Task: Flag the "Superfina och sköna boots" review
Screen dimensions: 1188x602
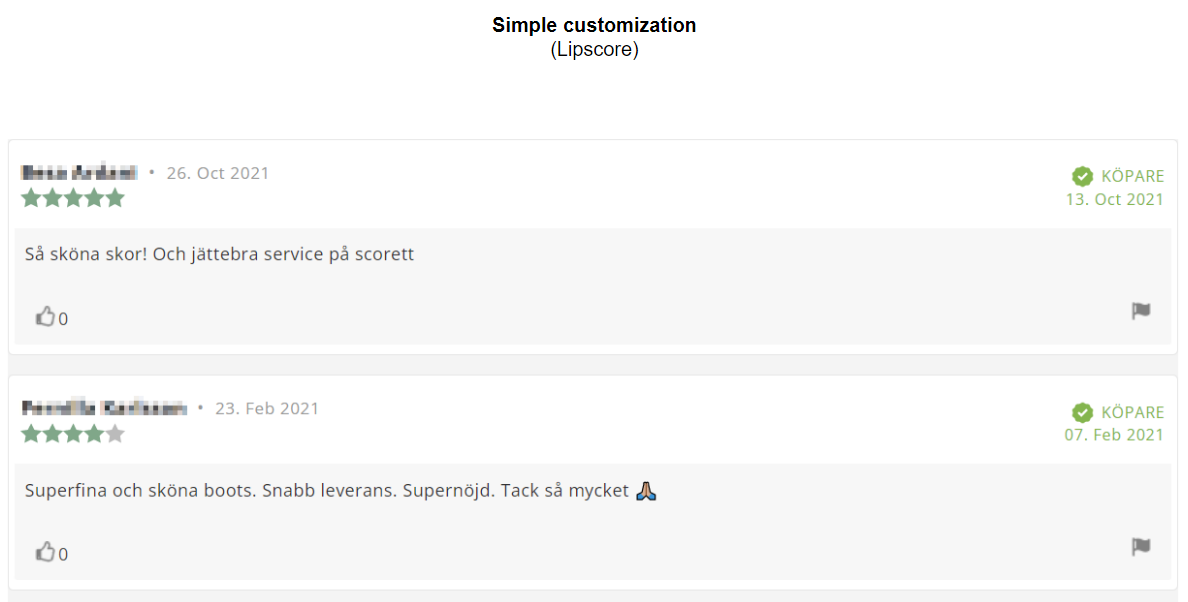Action: pyautogui.click(x=1141, y=547)
